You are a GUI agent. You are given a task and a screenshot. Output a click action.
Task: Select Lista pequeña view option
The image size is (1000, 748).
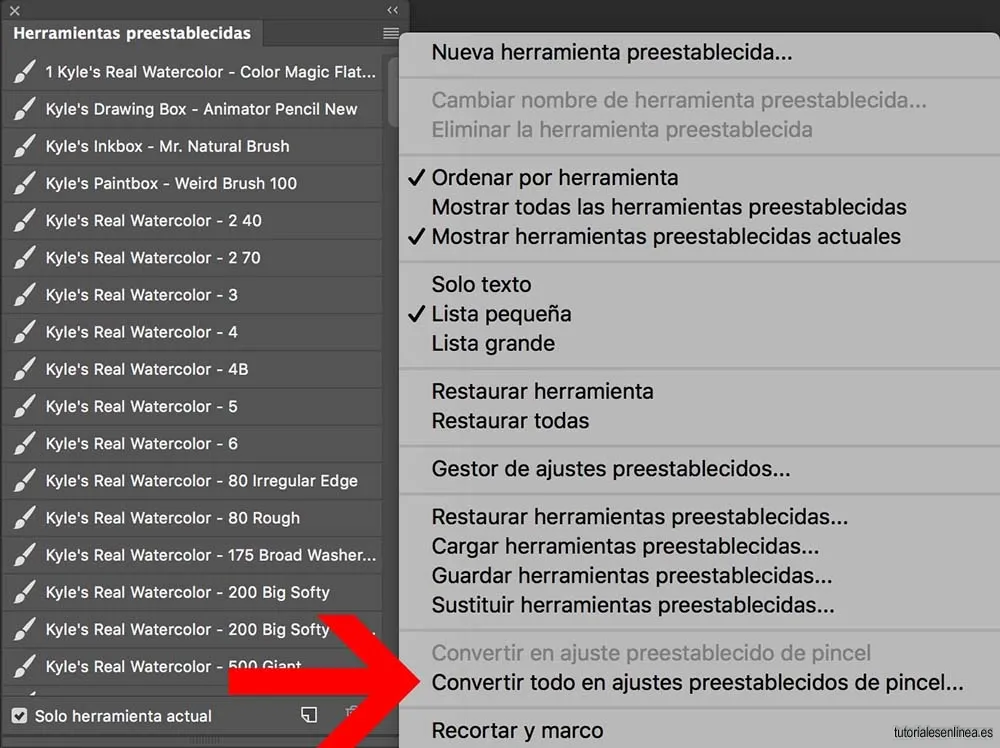tap(501, 314)
